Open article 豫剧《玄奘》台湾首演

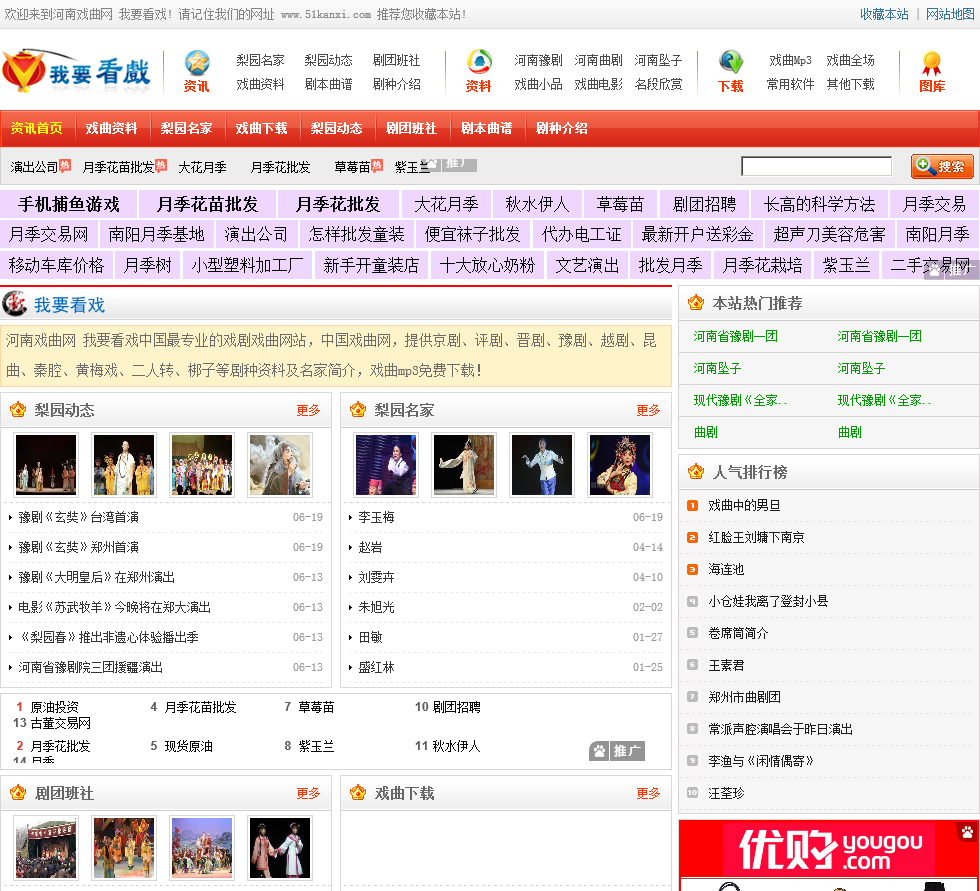coord(78,517)
